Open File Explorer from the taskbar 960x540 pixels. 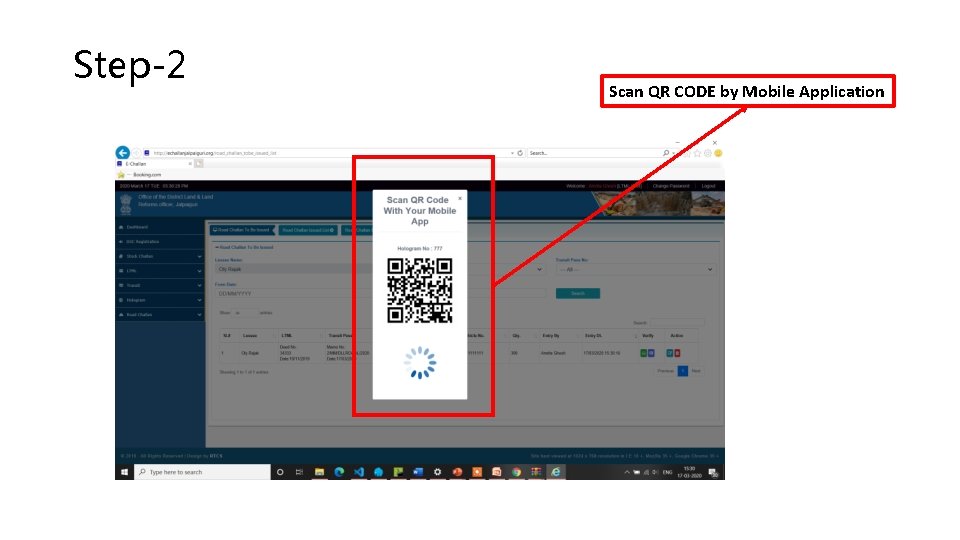tap(319, 472)
